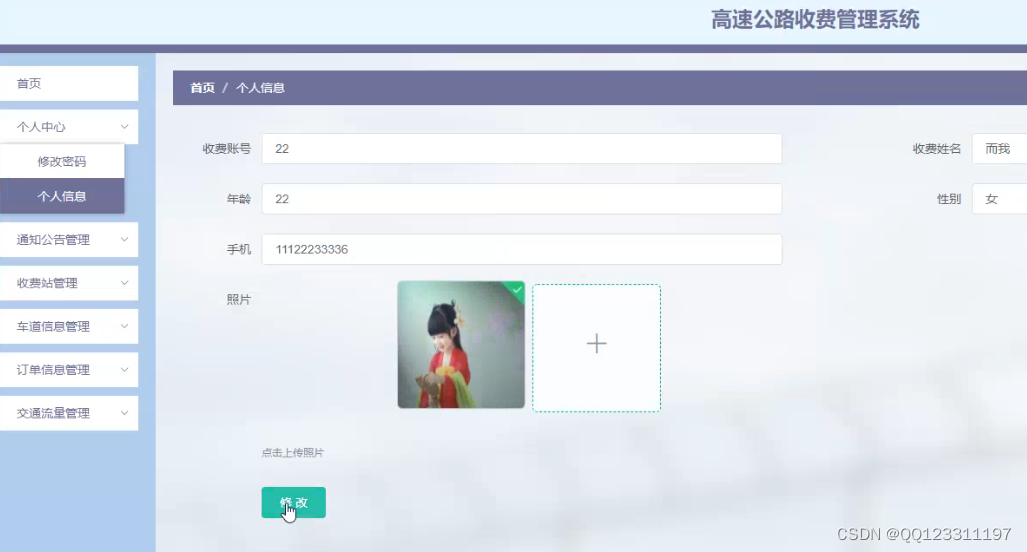Click the 修改 submit button
The image size is (1027, 552).
click(293, 502)
